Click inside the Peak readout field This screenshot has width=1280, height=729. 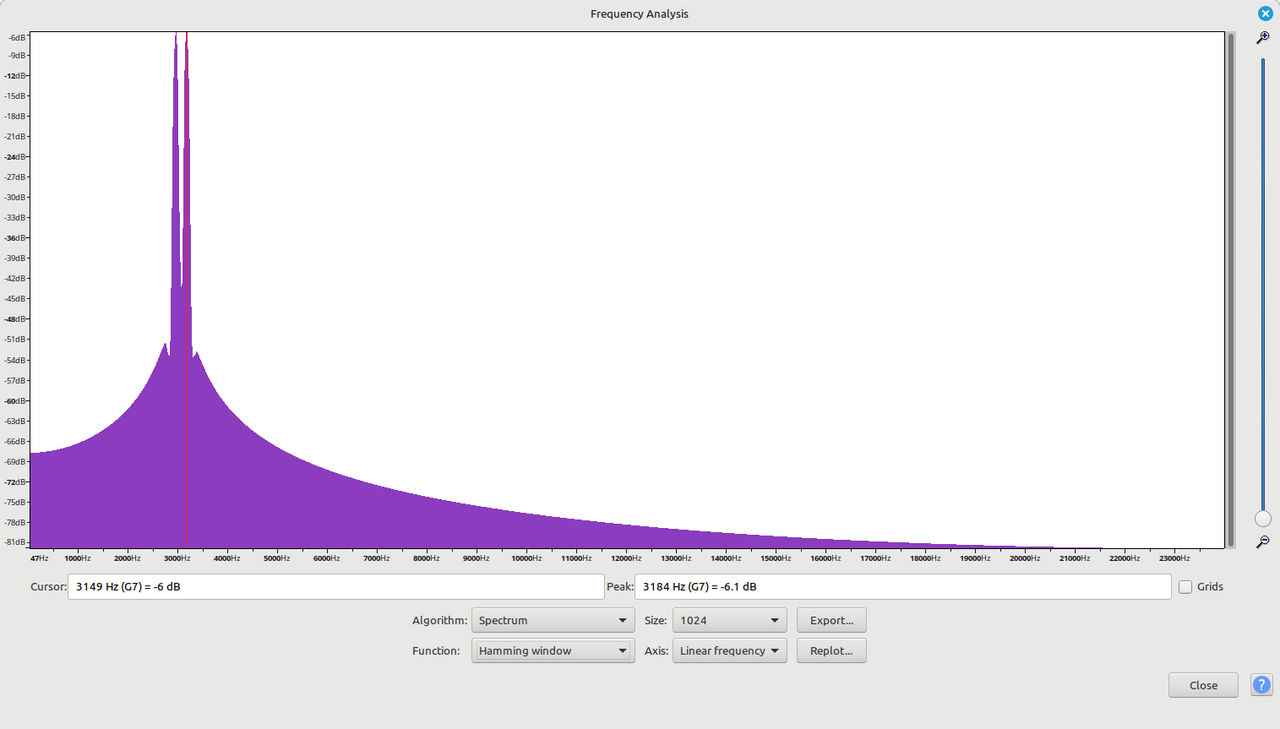(902, 587)
